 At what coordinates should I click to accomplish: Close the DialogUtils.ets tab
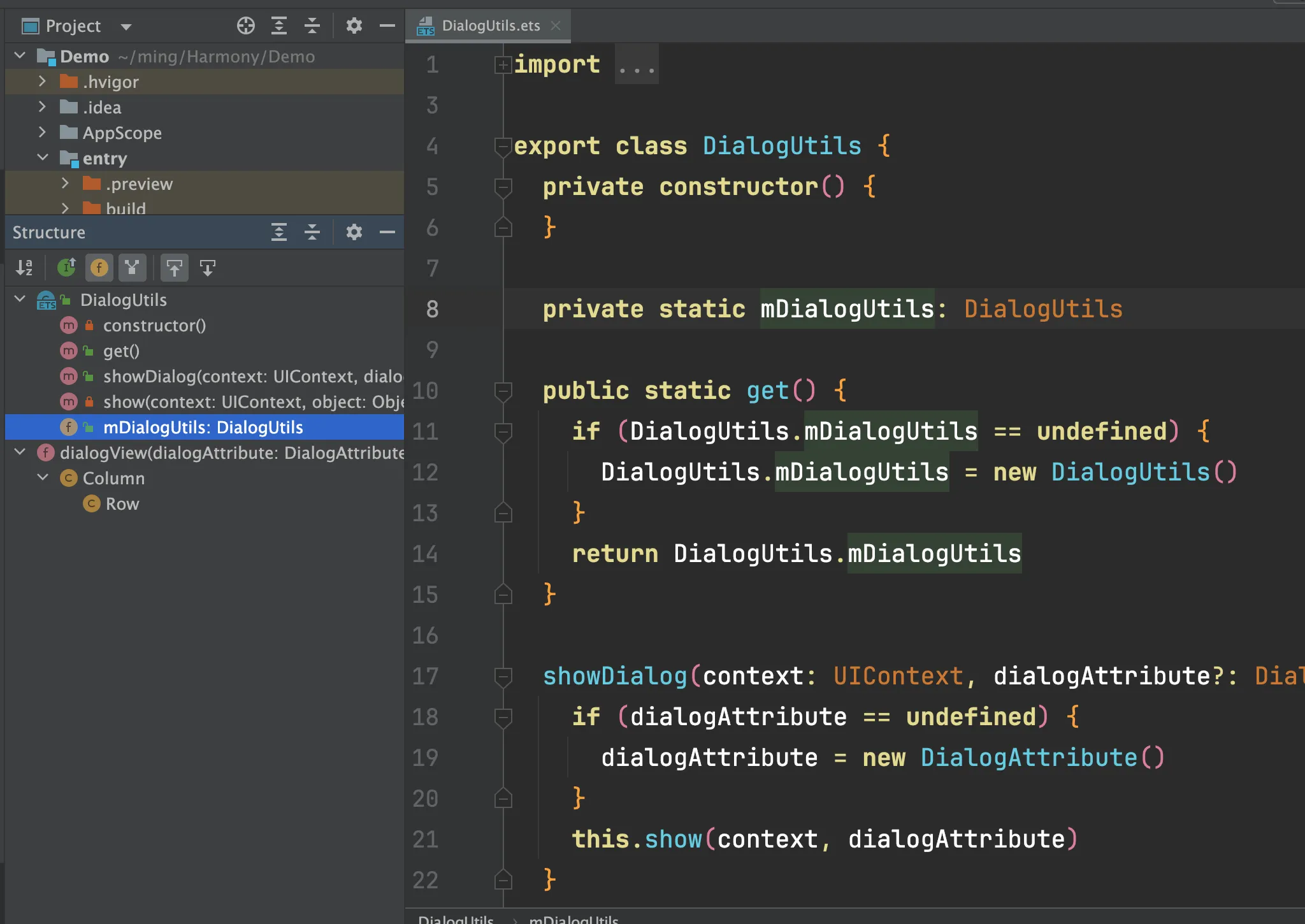click(556, 25)
